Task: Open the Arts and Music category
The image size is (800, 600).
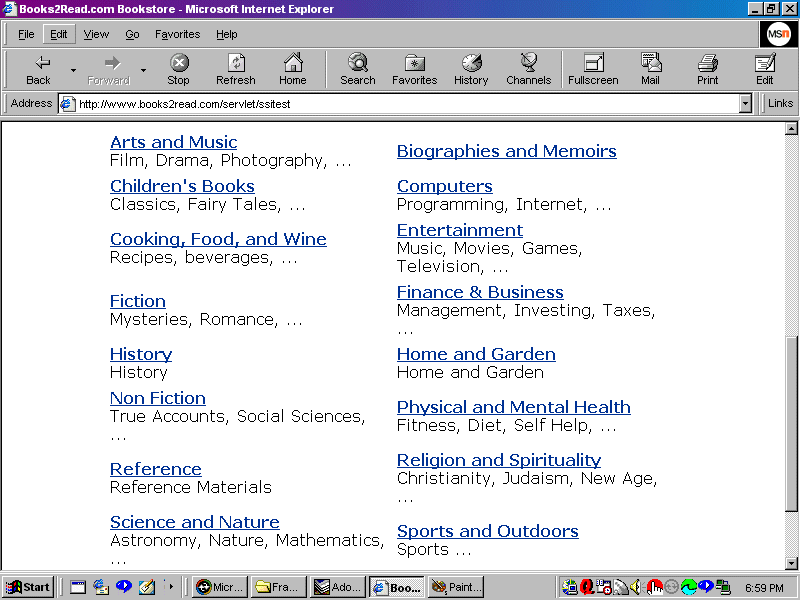Action: pyautogui.click(x=173, y=142)
